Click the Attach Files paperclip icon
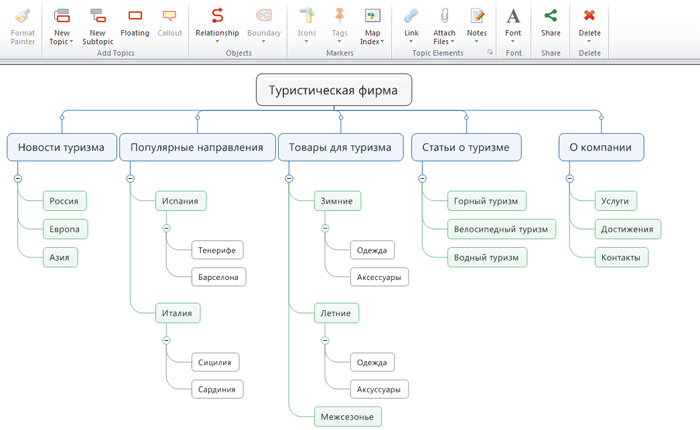Screen dimensions: 700x430 [444, 16]
